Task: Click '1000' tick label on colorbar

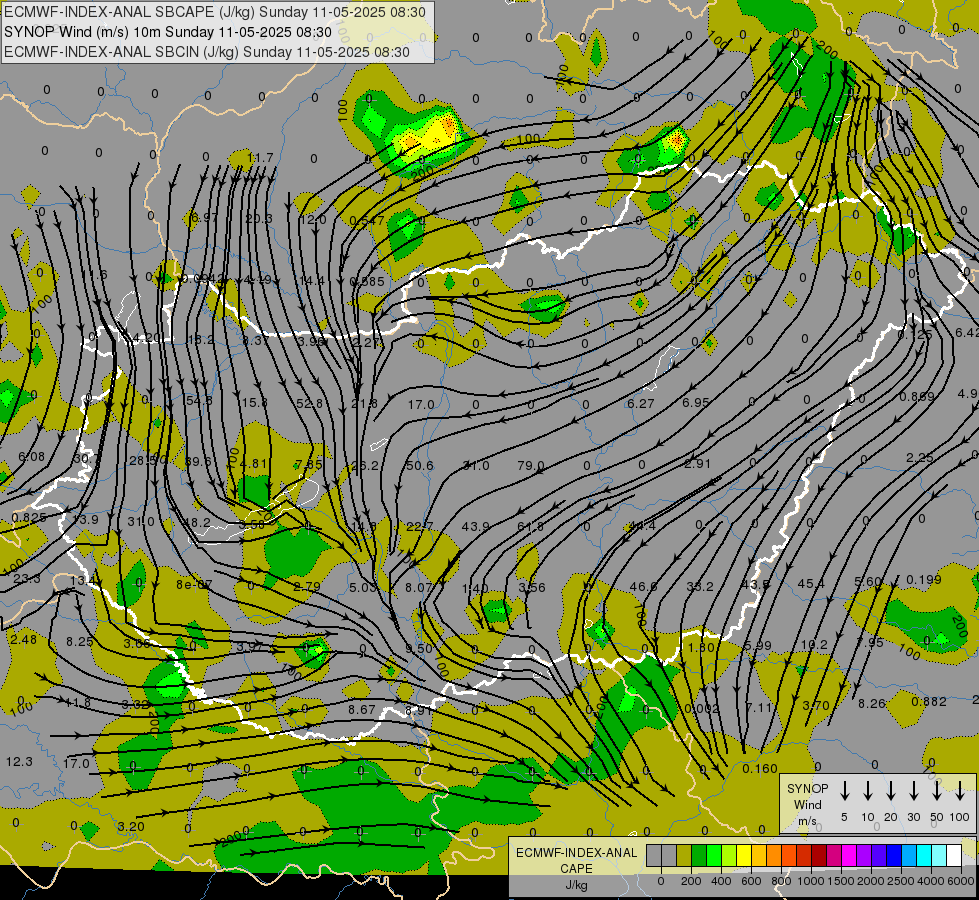Action: pyautogui.click(x=810, y=881)
